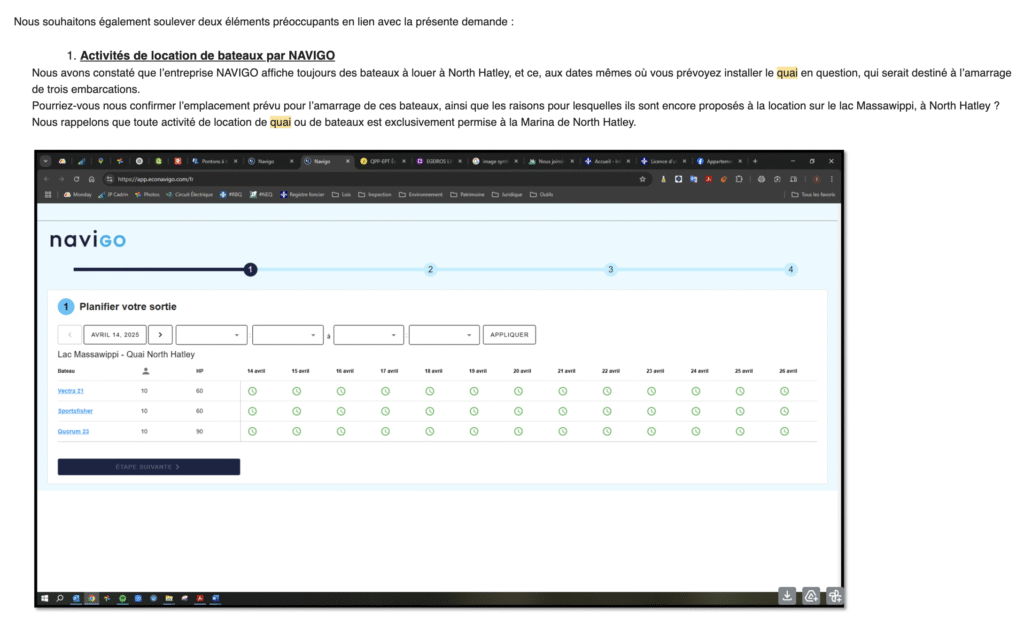
Task: Expand the Juridique bookmark folder
Action: [507, 195]
